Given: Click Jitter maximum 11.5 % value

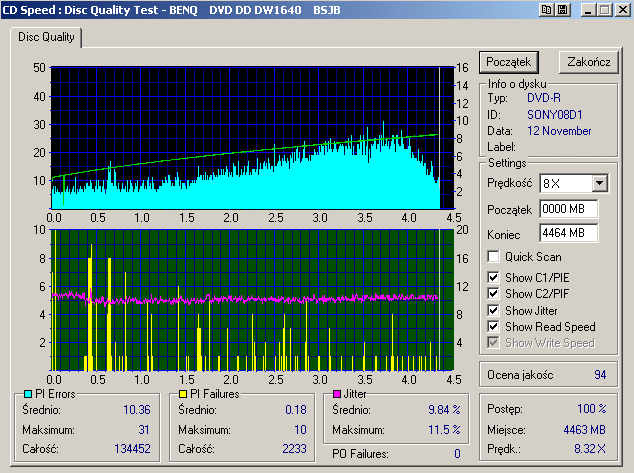Looking at the screenshot, I should click(444, 429).
